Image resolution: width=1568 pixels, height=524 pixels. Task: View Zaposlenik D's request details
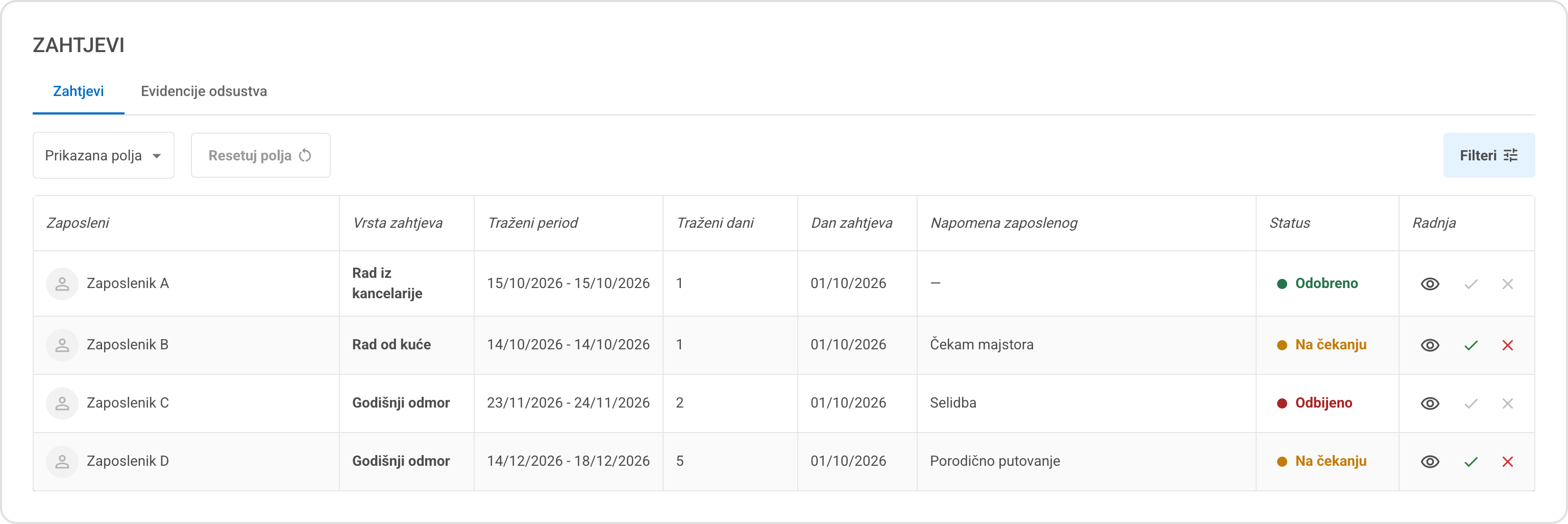pos(1430,462)
